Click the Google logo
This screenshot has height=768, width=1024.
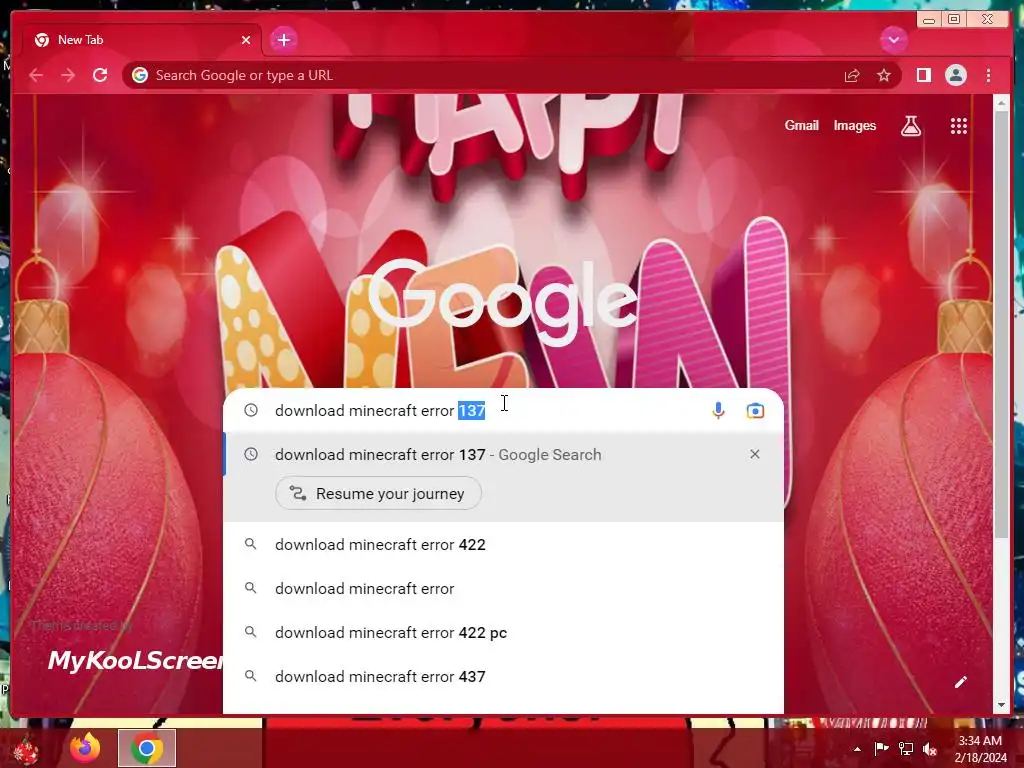(x=503, y=302)
